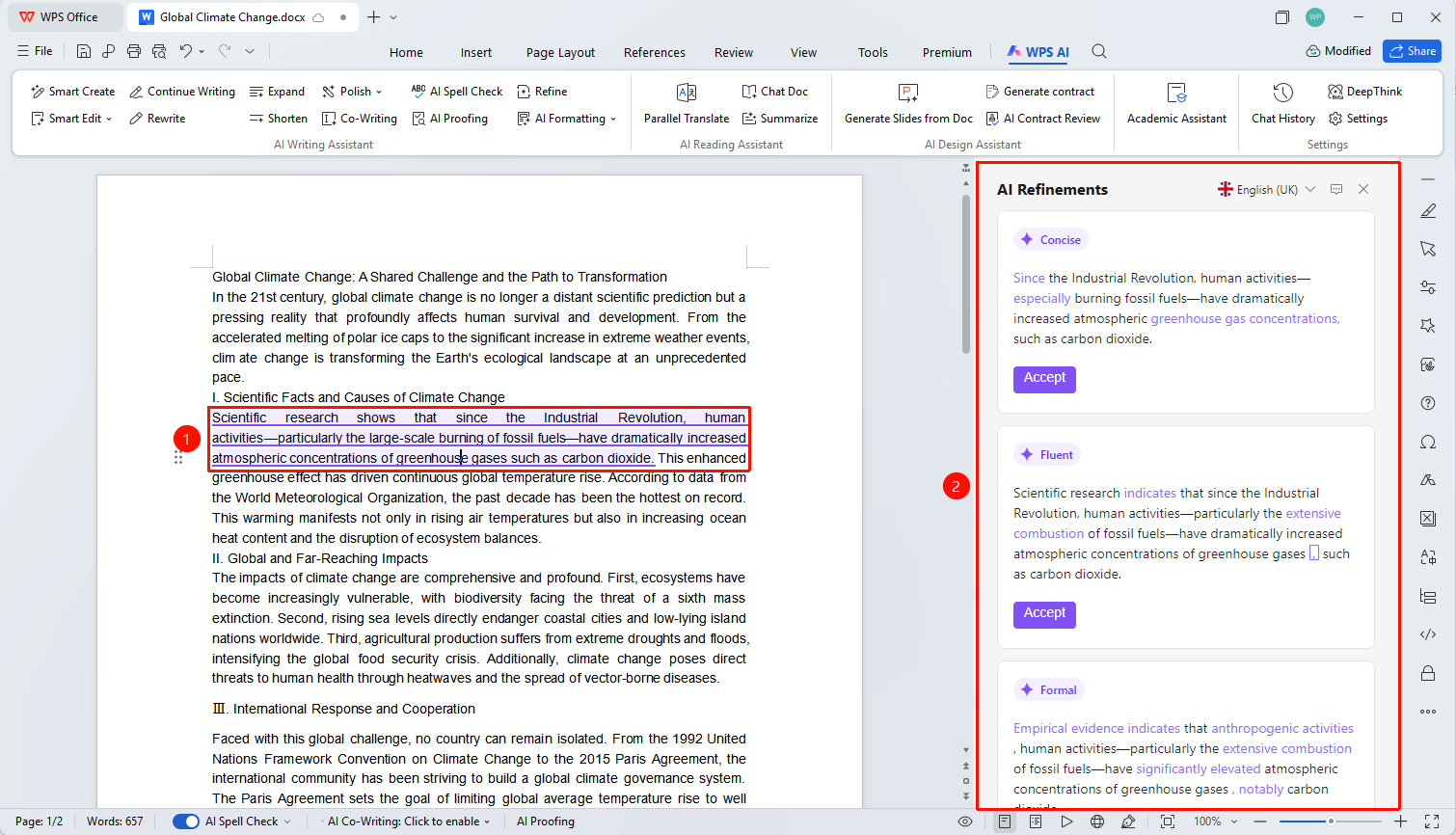Undo the last action

coord(186,51)
